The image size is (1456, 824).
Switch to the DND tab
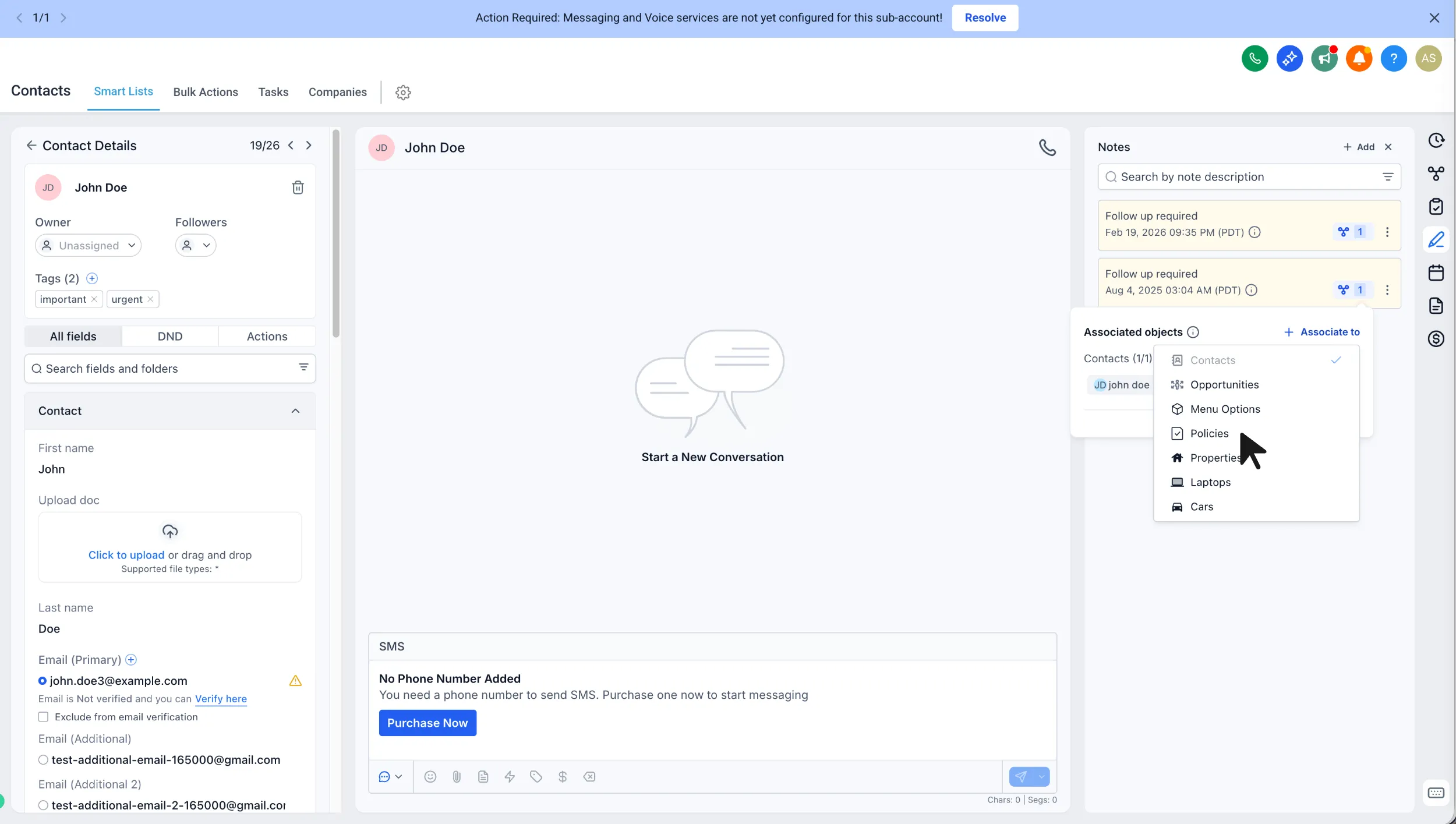click(170, 337)
